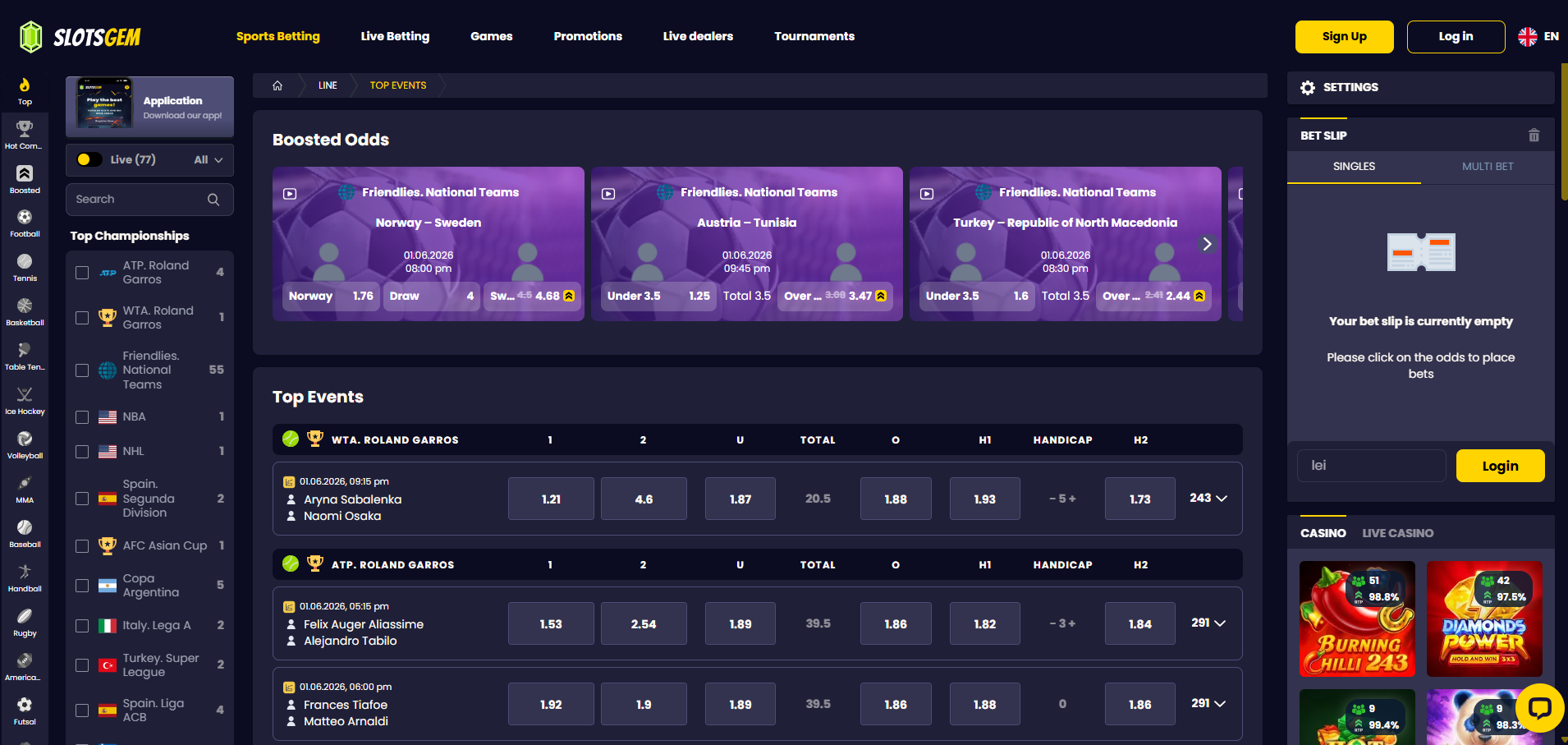Expand 243 markets for Sabalenka match
This screenshot has width=1568, height=745.
coord(1208,499)
